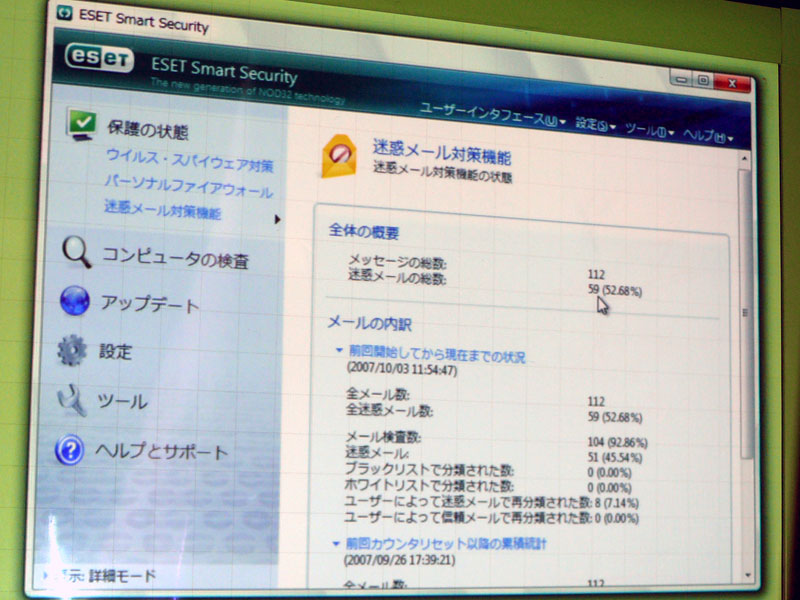The width and height of the screenshot is (800, 600).
Task: Click the wrench tools icon in the sidebar
Action: (71, 399)
